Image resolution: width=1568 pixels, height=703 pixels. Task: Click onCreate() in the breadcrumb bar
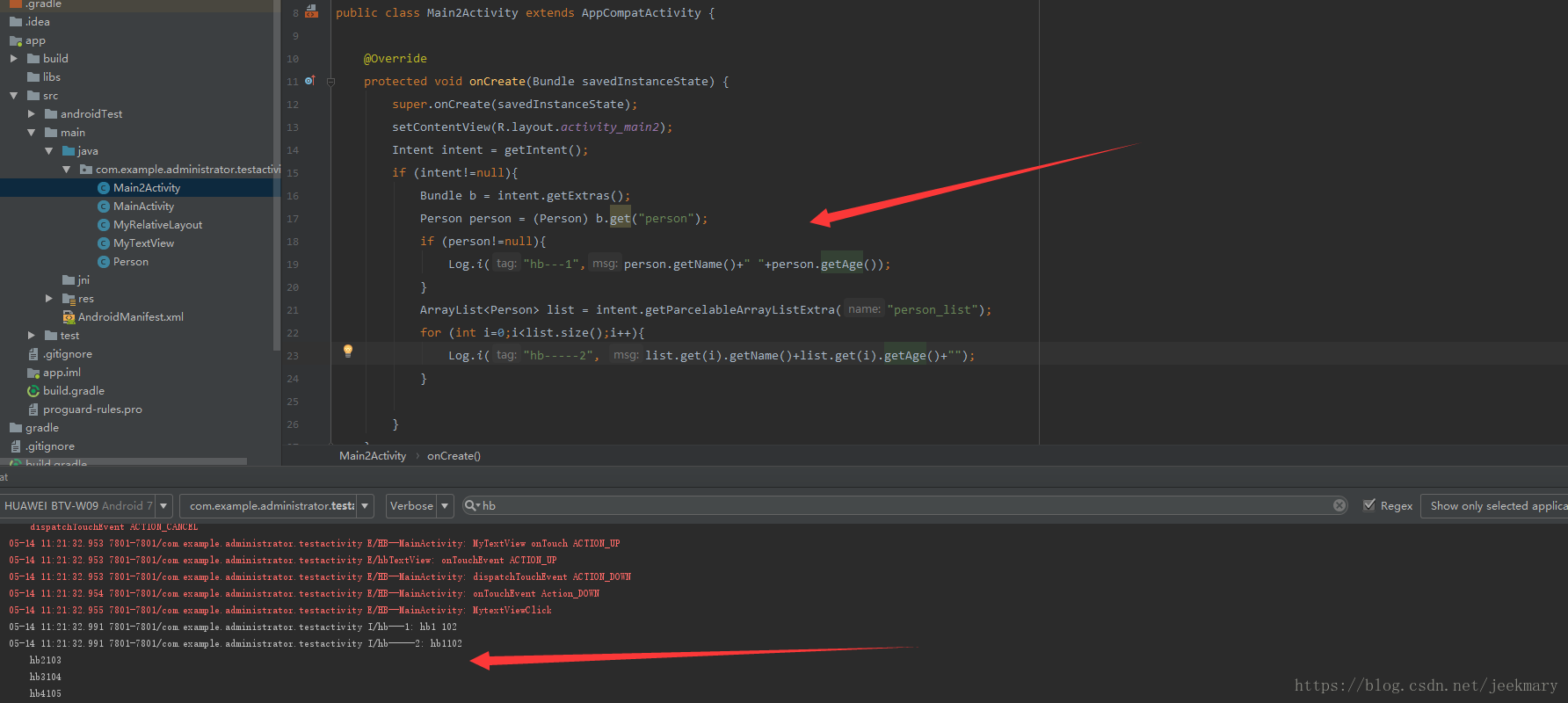454,456
